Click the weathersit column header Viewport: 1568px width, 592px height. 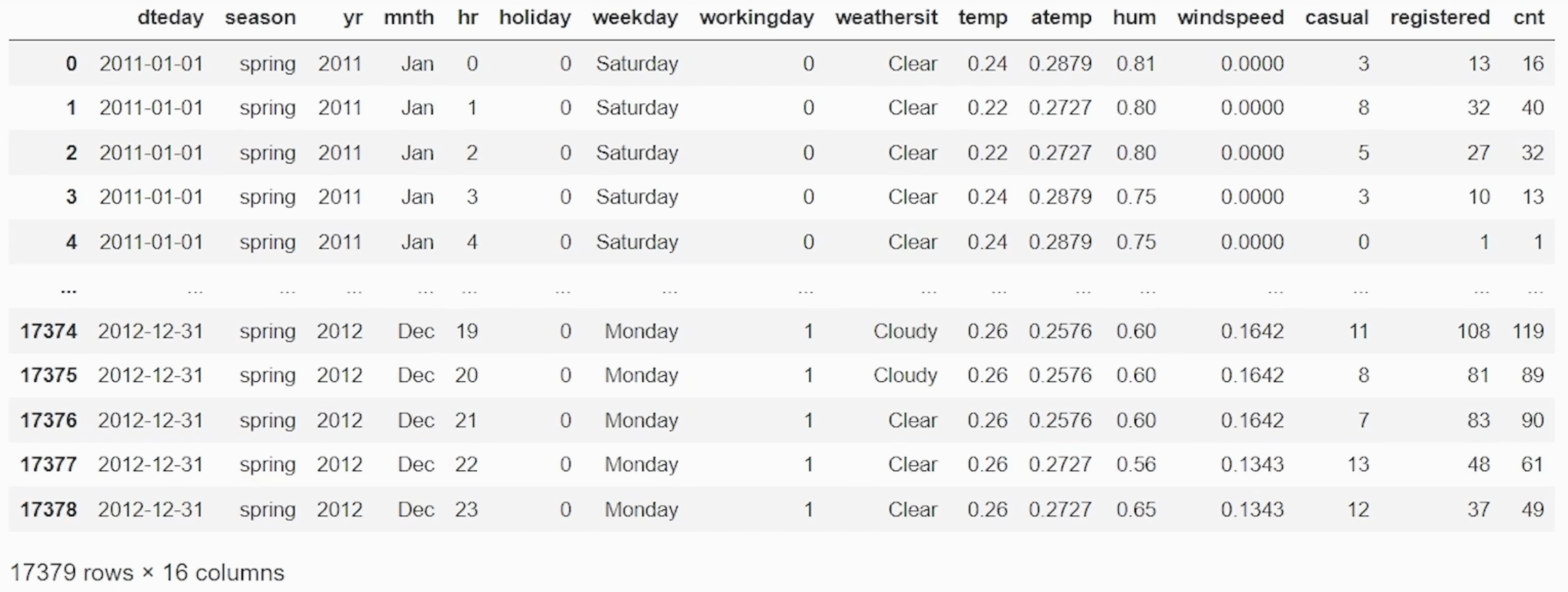coord(886,17)
